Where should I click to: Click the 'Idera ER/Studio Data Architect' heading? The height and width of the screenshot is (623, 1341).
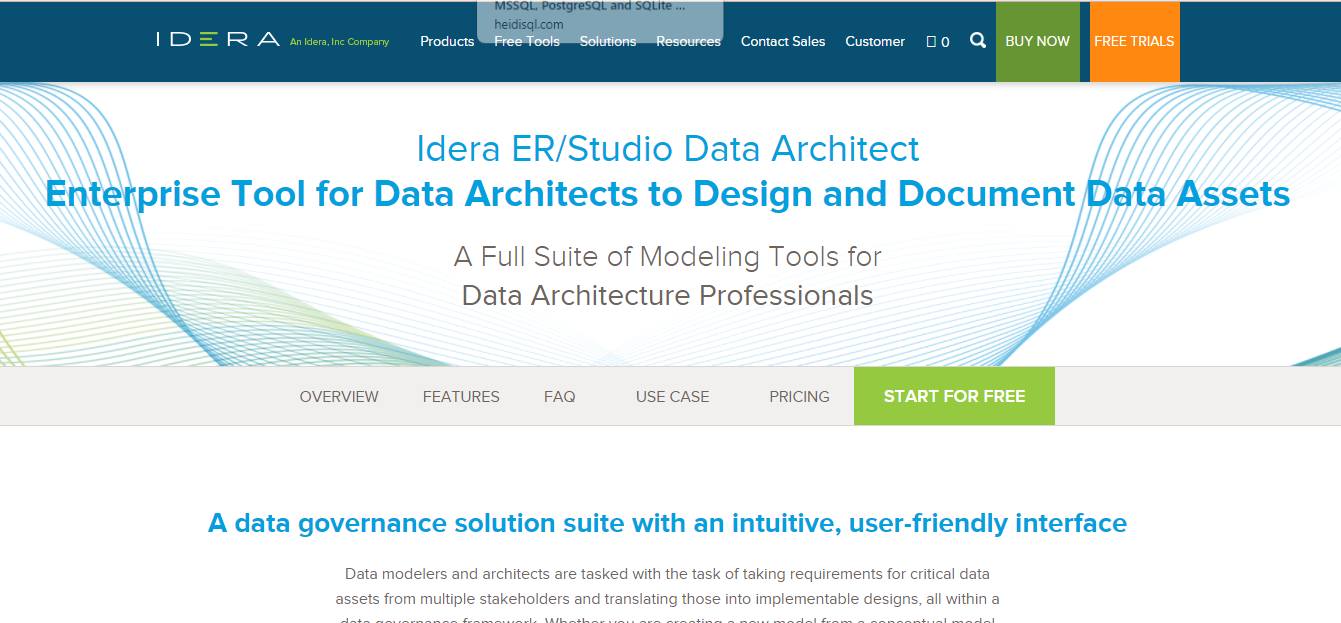tap(668, 149)
